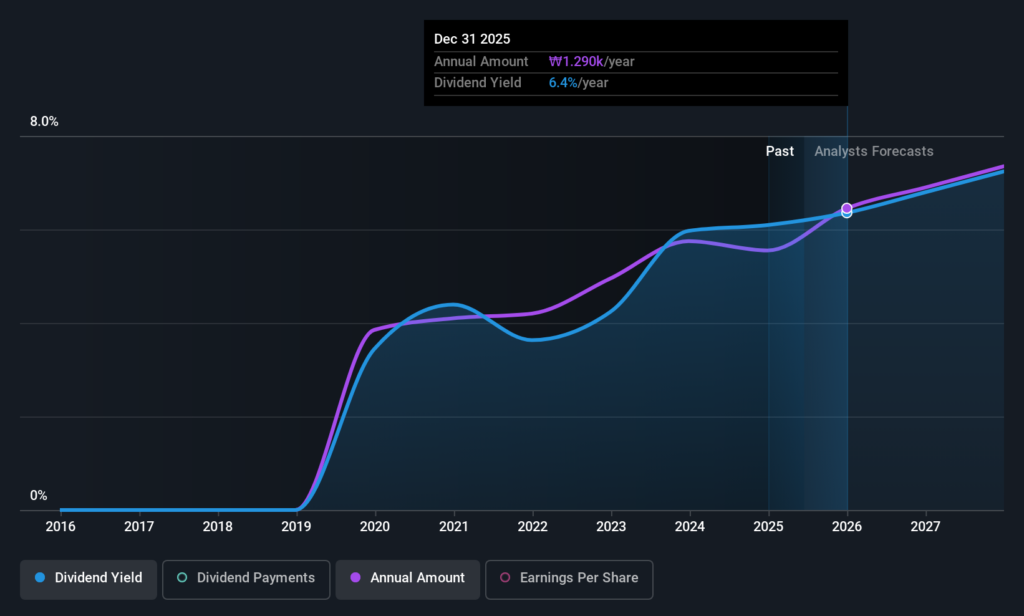The image size is (1024, 616).
Task: Click the 8.0% y-axis label
Action: click(44, 122)
